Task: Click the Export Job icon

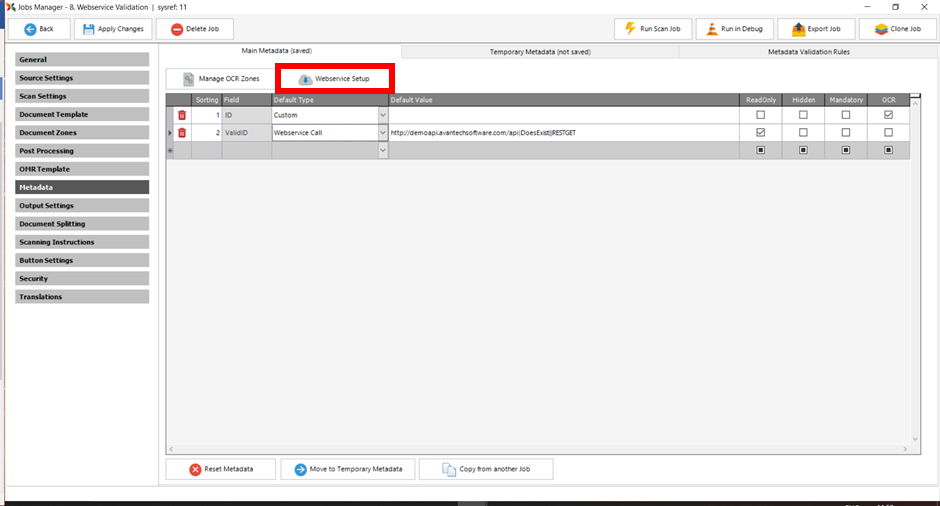Action: click(x=797, y=29)
